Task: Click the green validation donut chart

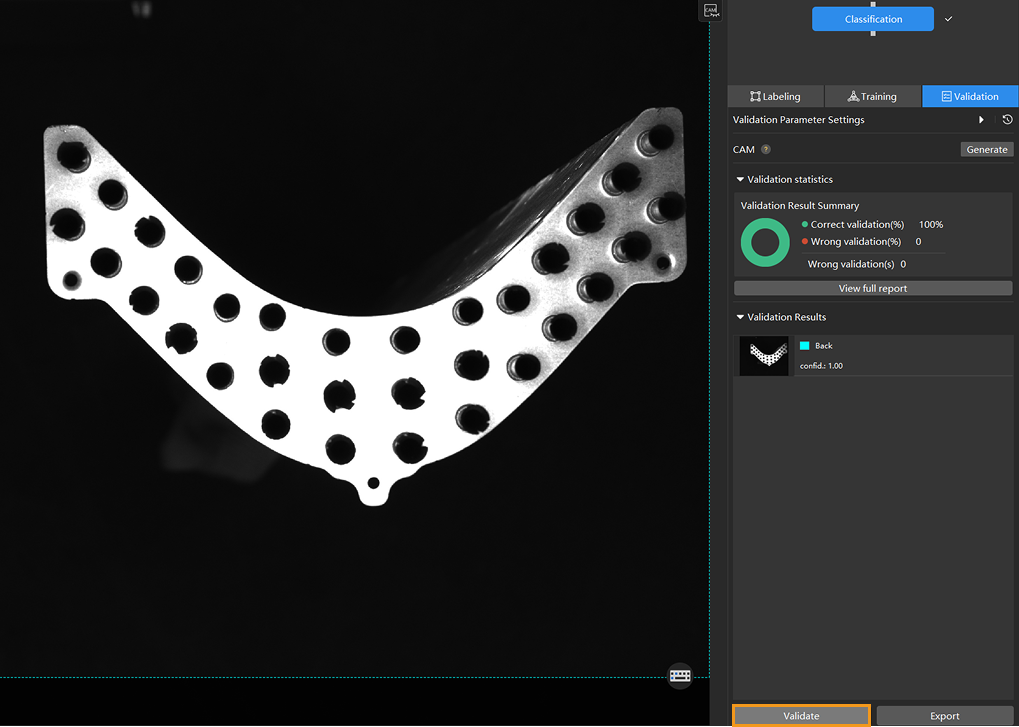Action: [765, 242]
